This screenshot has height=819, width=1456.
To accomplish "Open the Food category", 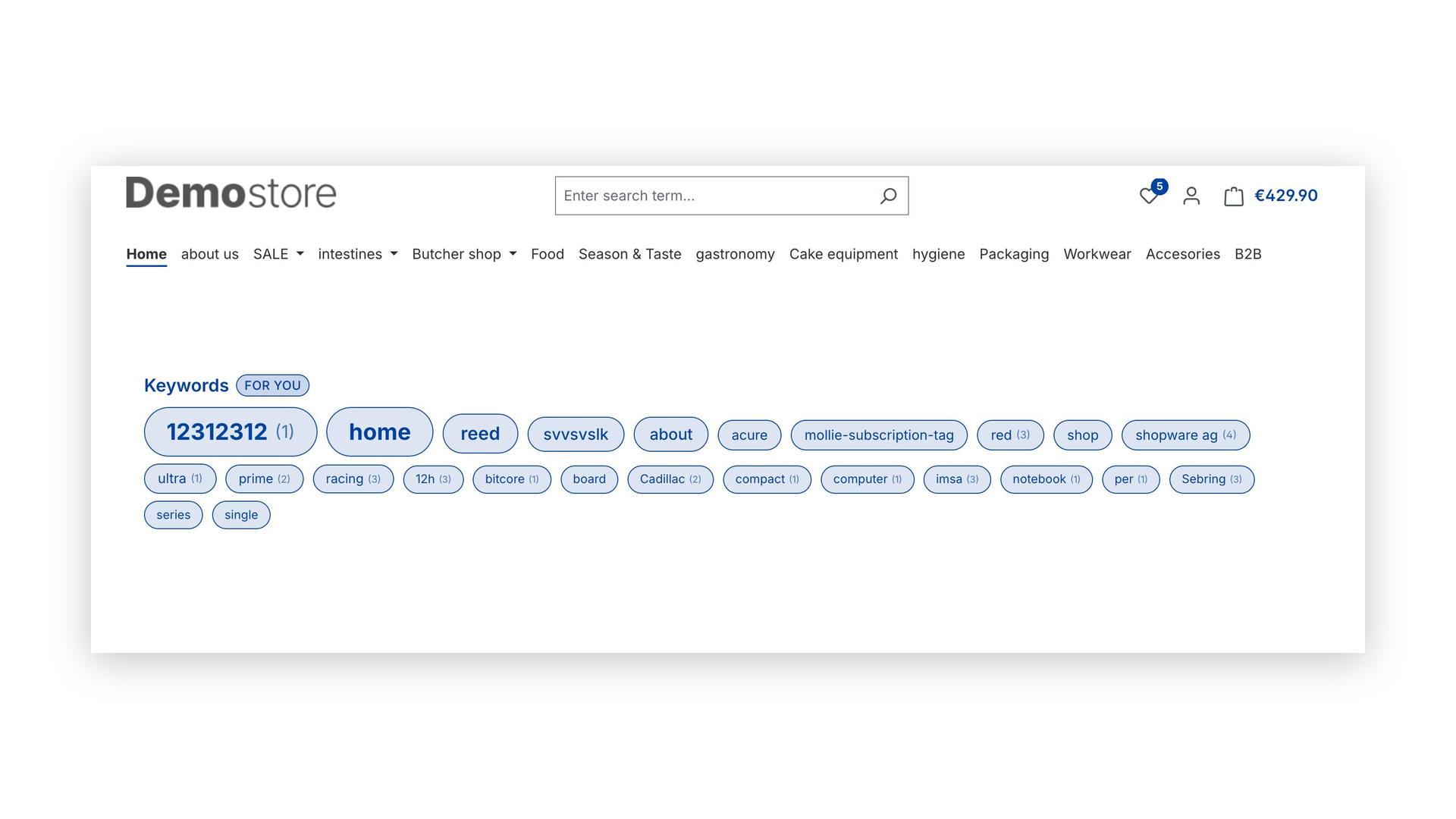I will tap(548, 254).
